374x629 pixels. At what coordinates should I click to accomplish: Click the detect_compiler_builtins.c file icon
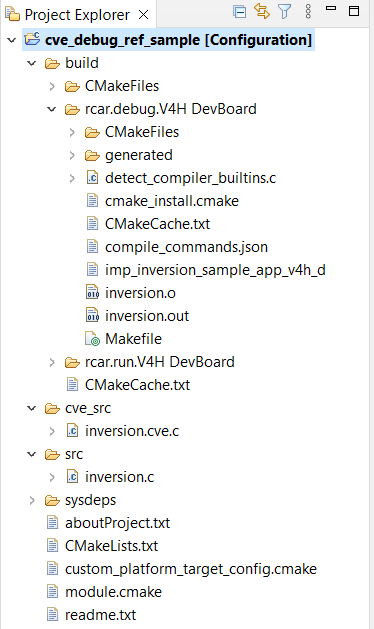(x=92, y=178)
